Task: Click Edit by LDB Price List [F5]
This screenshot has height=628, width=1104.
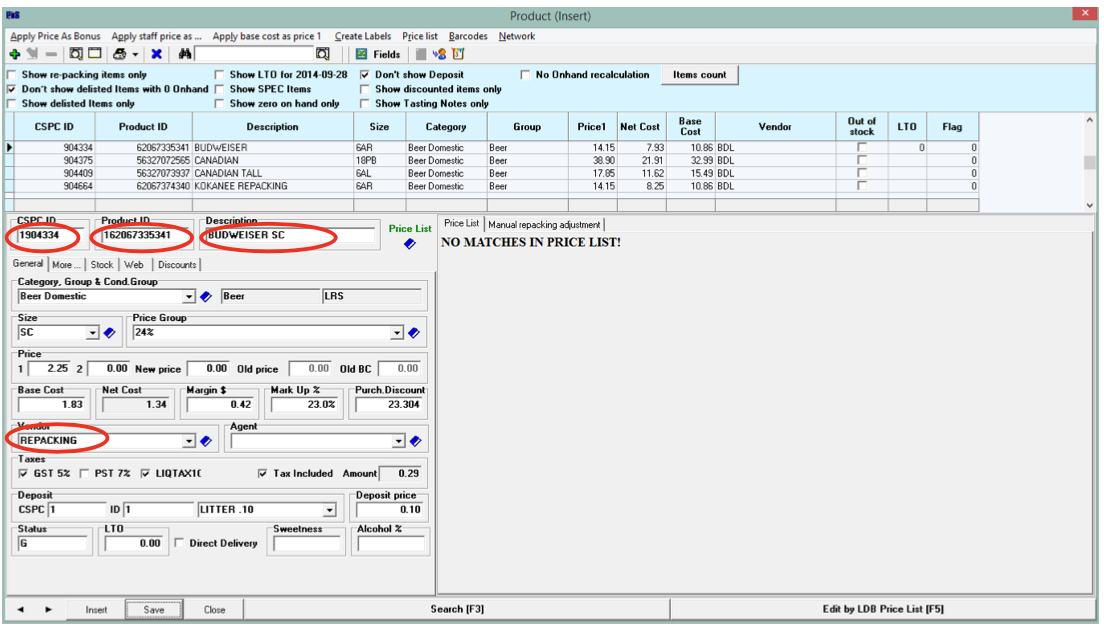Action: pos(883,609)
